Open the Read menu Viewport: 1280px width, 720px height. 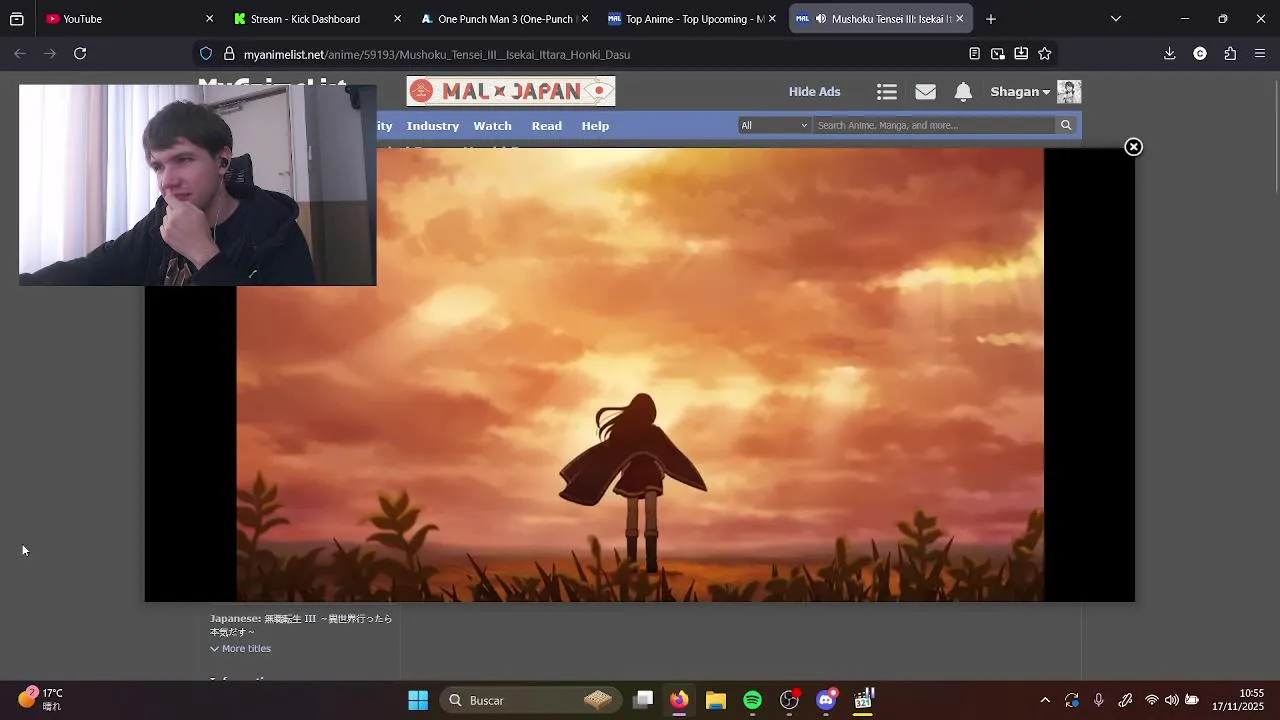(546, 126)
